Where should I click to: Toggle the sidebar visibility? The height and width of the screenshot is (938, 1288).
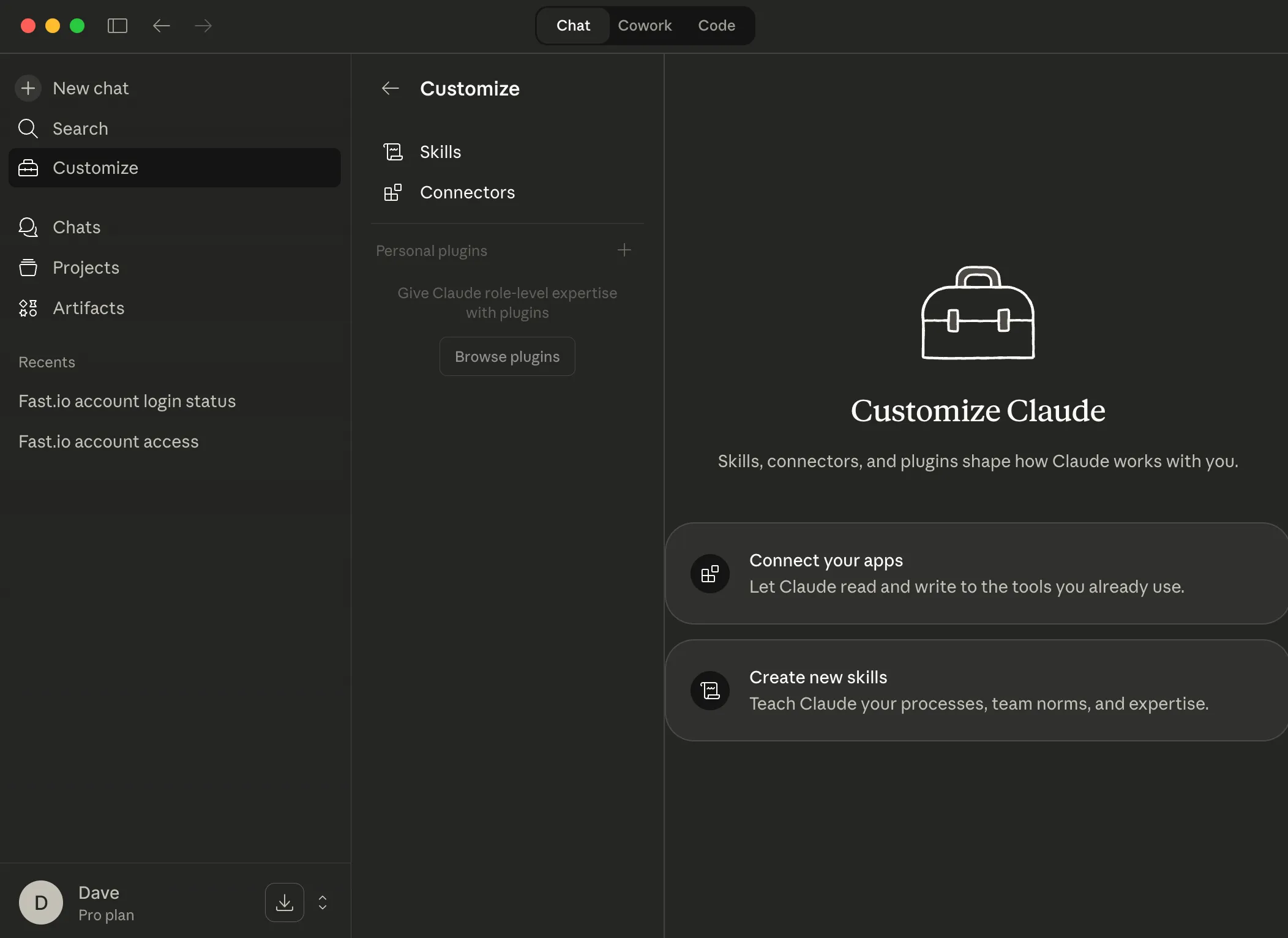(117, 26)
